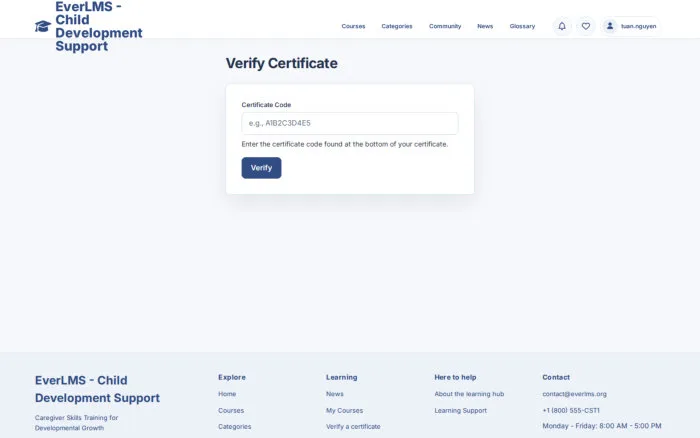Open the tuan.nguyen account menu
The width and height of the screenshot is (700, 438).
click(x=630, y=26)
